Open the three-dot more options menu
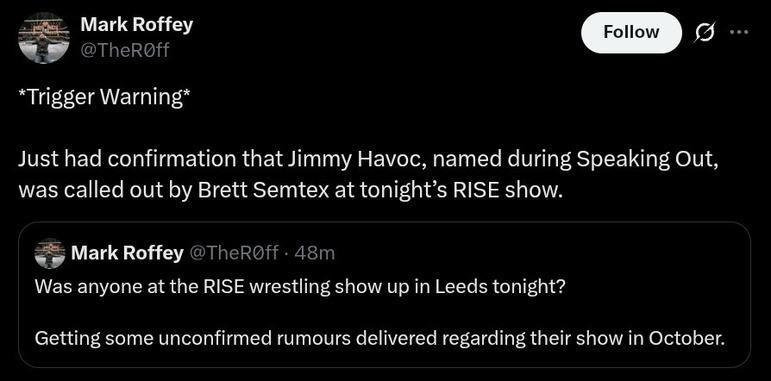The height and width of the screenshot is (381, 771). [739, 32]
